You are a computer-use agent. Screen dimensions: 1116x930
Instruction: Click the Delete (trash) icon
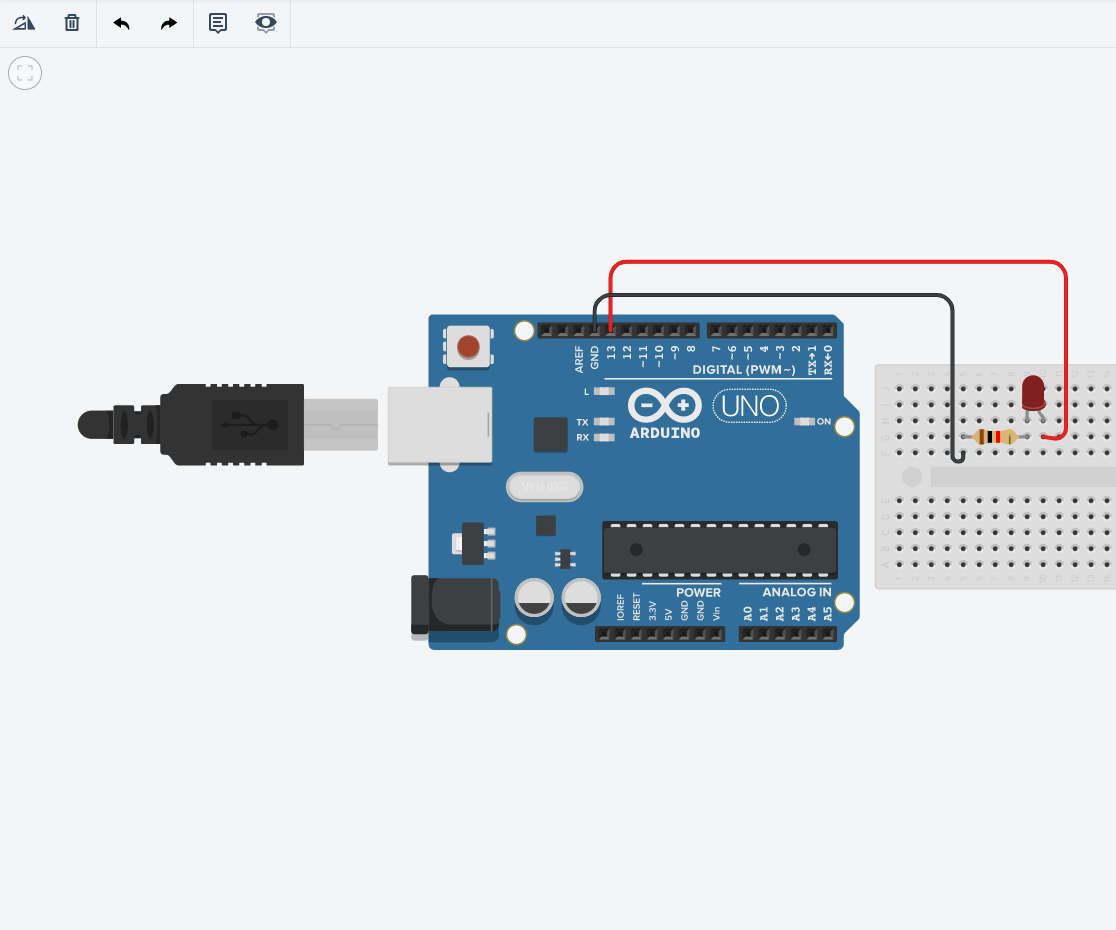point(71,22)
